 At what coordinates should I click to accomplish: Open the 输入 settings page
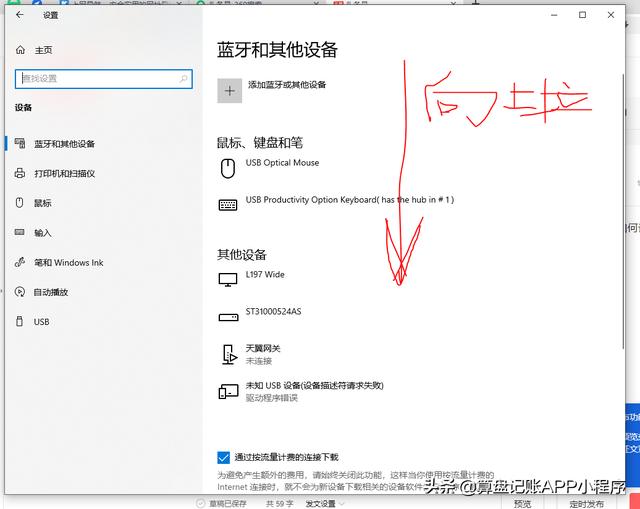pos(33,233)
